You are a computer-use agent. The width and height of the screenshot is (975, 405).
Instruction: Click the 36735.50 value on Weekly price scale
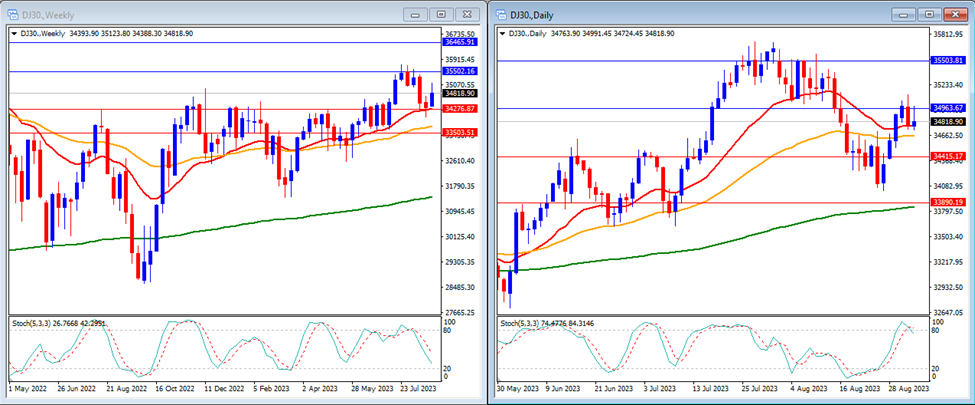click(460, 34)
